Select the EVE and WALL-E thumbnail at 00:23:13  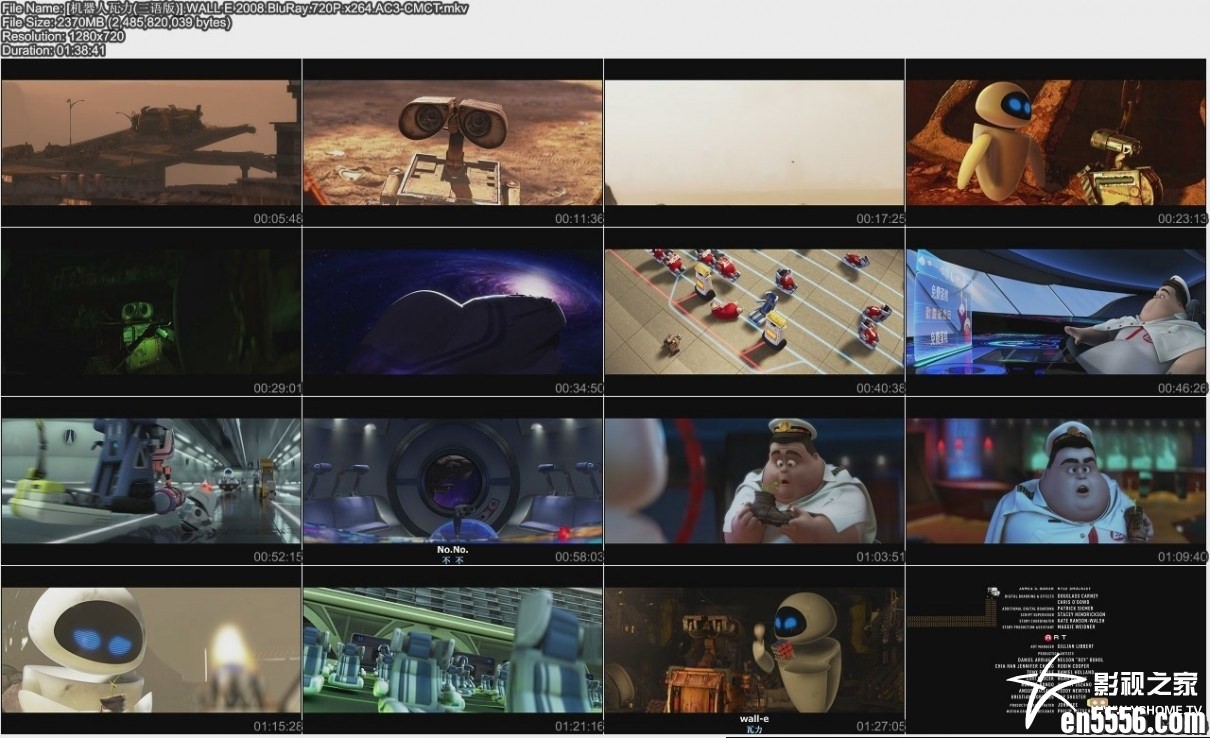click(1057, 143)
